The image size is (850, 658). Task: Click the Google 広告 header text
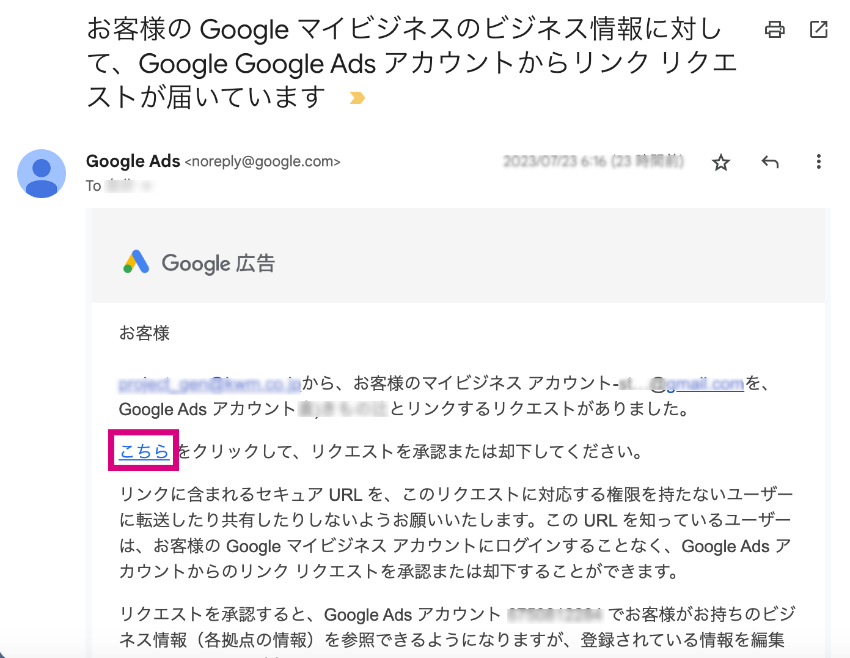[x=218, y=263]
